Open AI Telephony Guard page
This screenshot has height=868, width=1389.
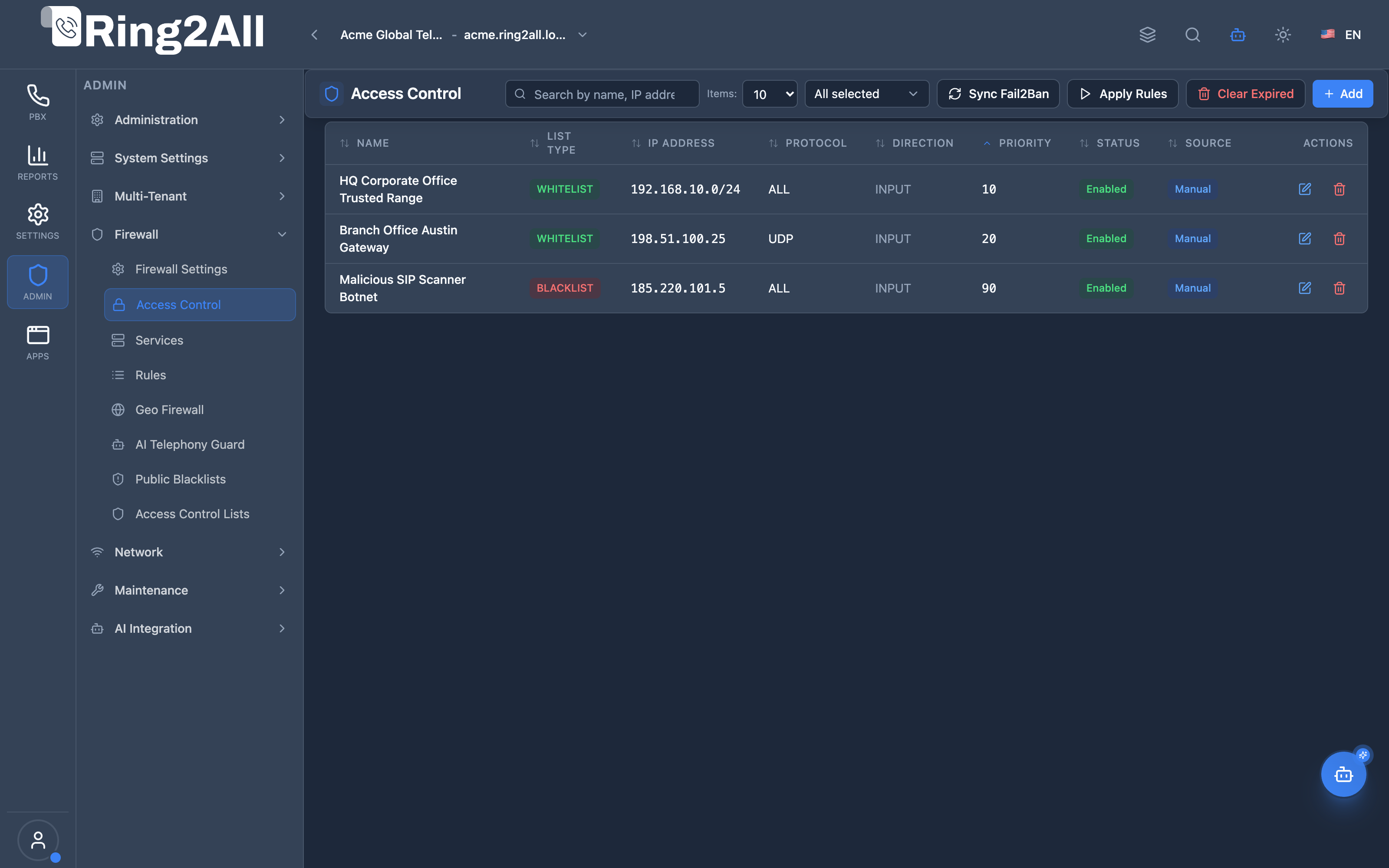click(x=200, y=444)
